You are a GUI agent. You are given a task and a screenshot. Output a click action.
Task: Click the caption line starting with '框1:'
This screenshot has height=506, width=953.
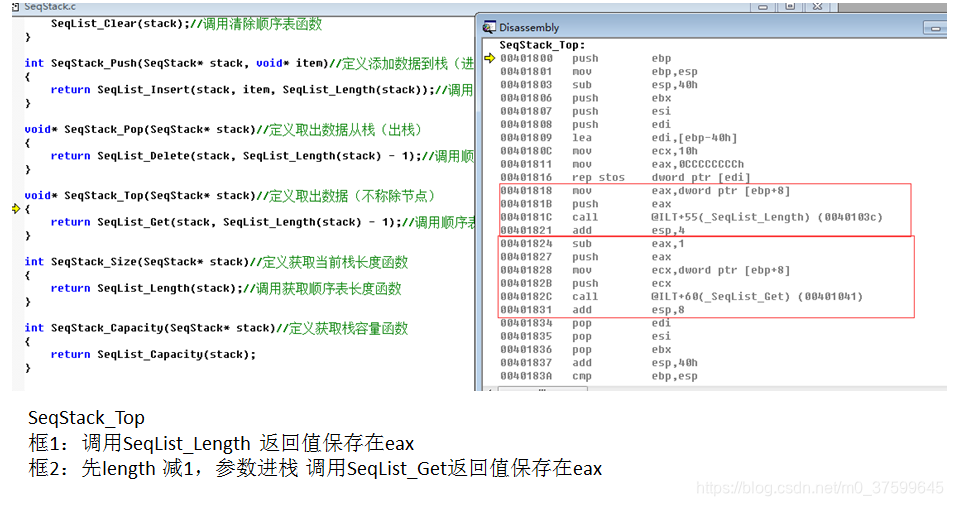pyautogui.click(x=221, y=443)
